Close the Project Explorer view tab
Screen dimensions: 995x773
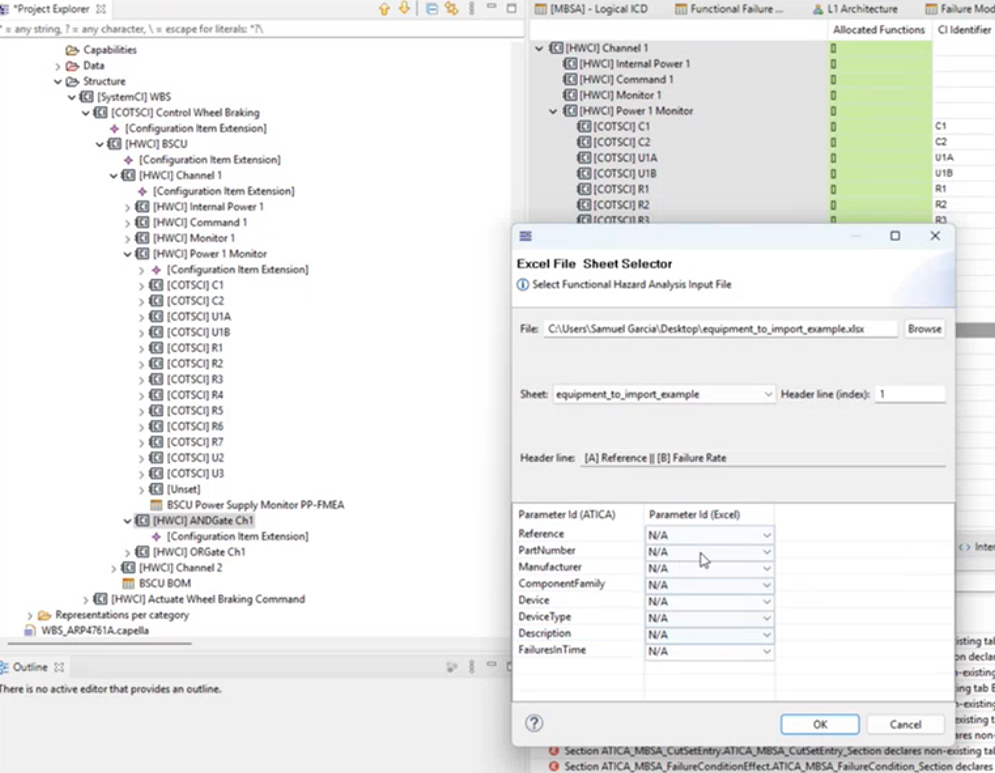pos(101,9)
